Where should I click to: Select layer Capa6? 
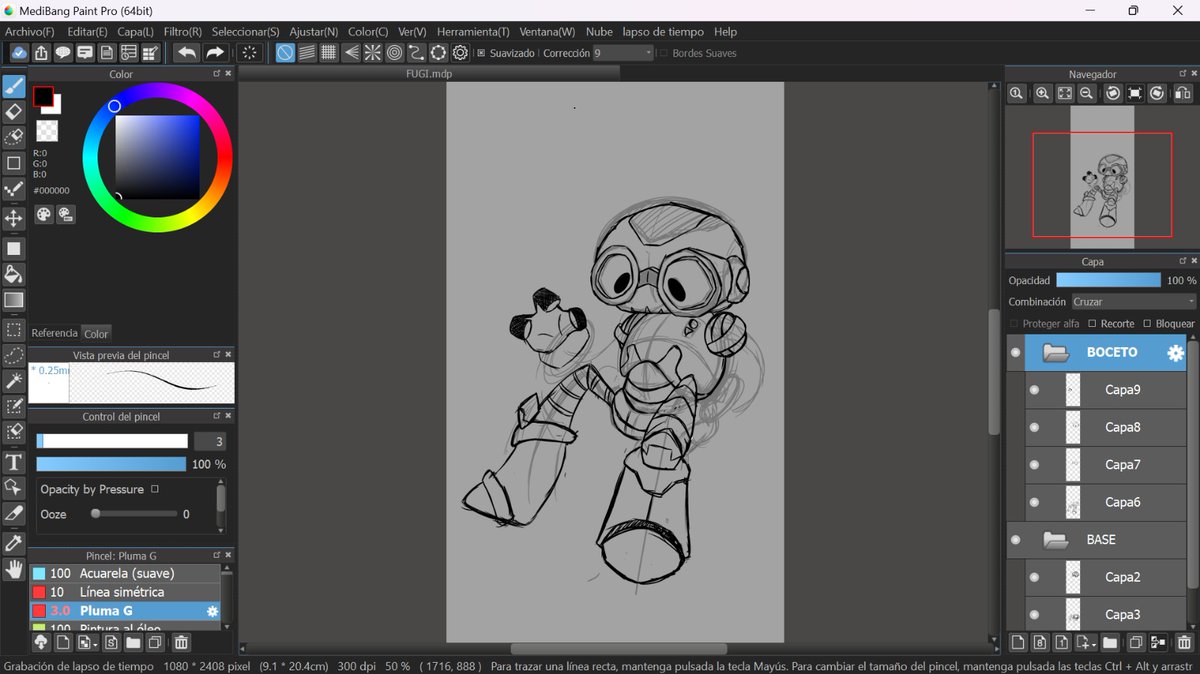tap(1106, 503)
